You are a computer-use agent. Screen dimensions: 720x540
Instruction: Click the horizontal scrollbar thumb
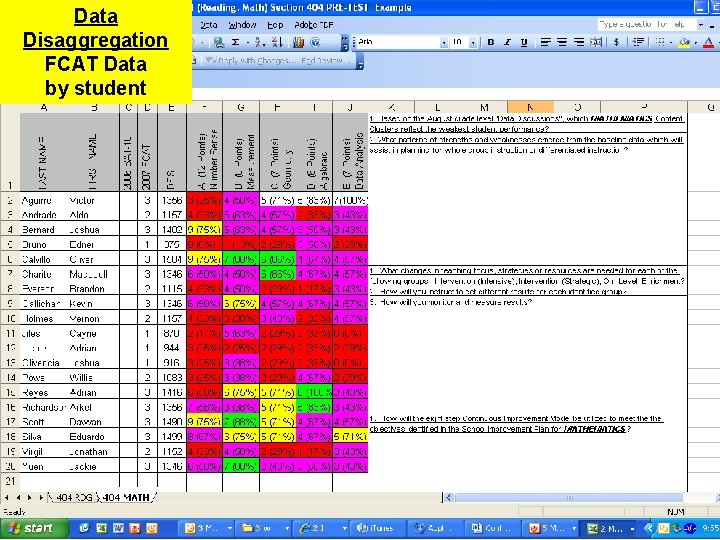pyautogui.click(x=569, y=497)
